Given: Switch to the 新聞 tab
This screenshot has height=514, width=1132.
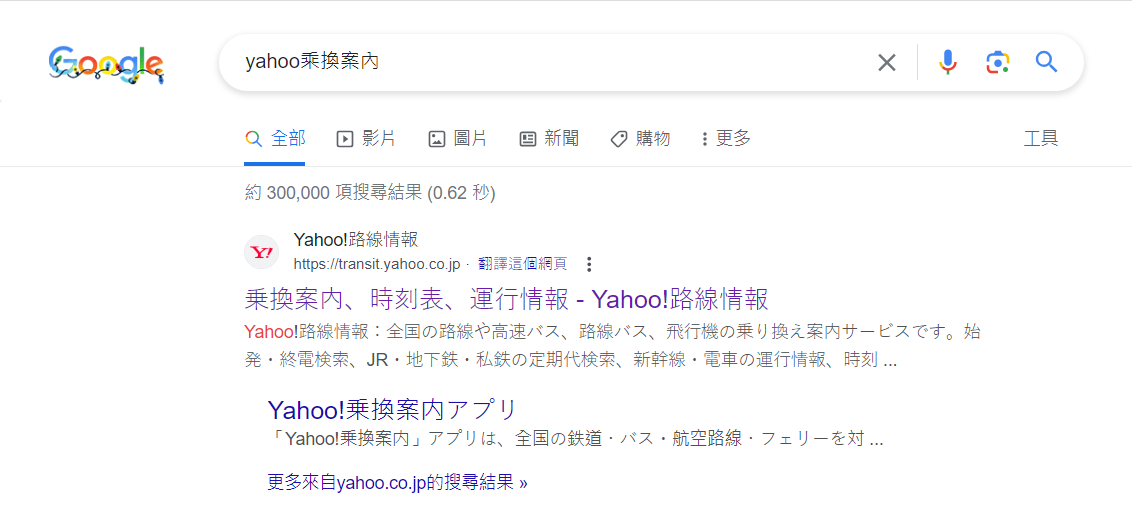Looking at the screenshot, I should click(x=549, y=139).
